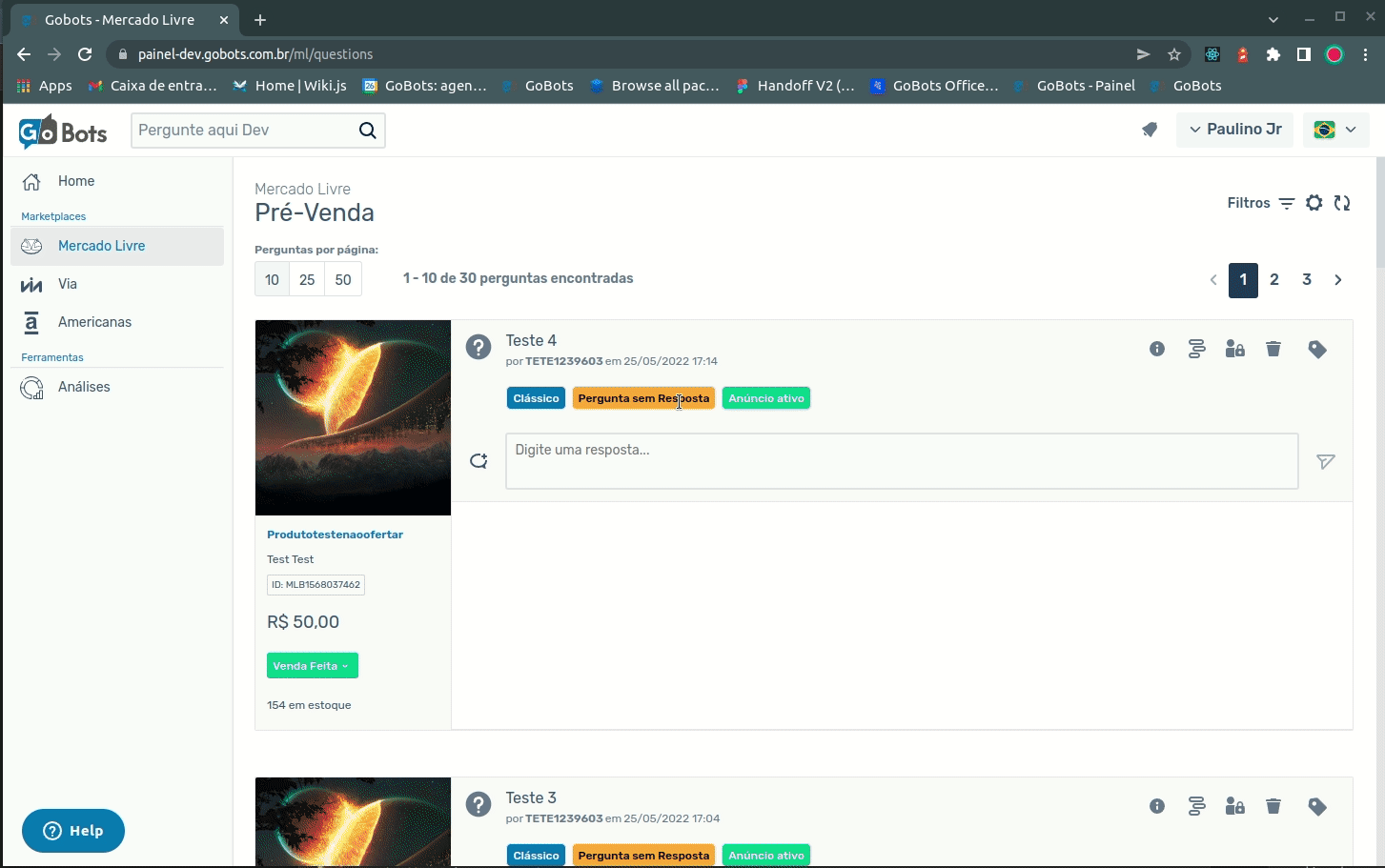Go to previous page arrow
Viewport: 1385px width, 868px height.
coord(1213,280)
